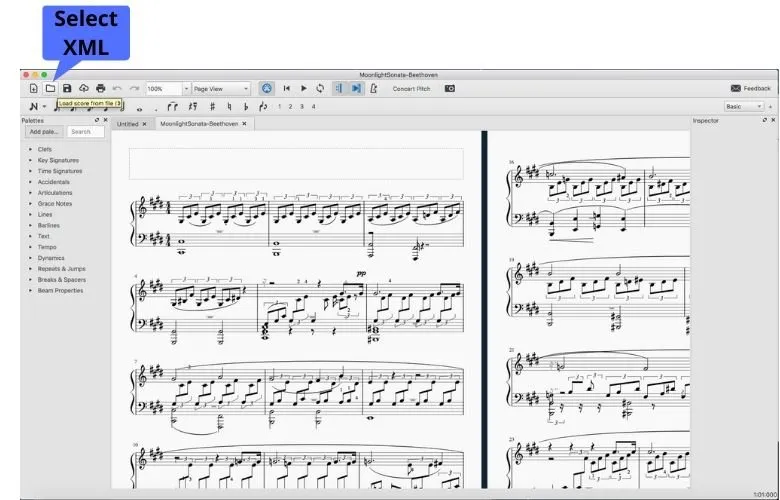Image resolution: width=780 pixels, height=500 pixels.
Task: Toggle loop playback
Action: [x=320, y=89]
